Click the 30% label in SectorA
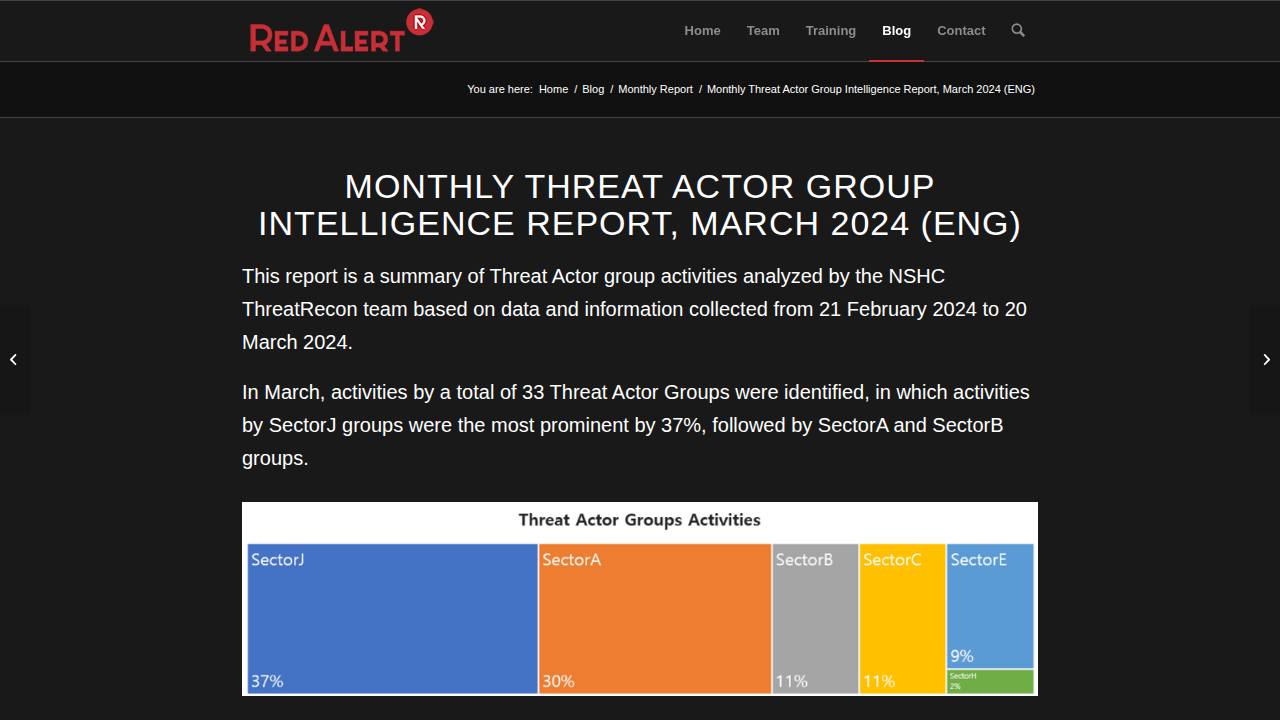1280x720 pixels. (x=558, y=681)
